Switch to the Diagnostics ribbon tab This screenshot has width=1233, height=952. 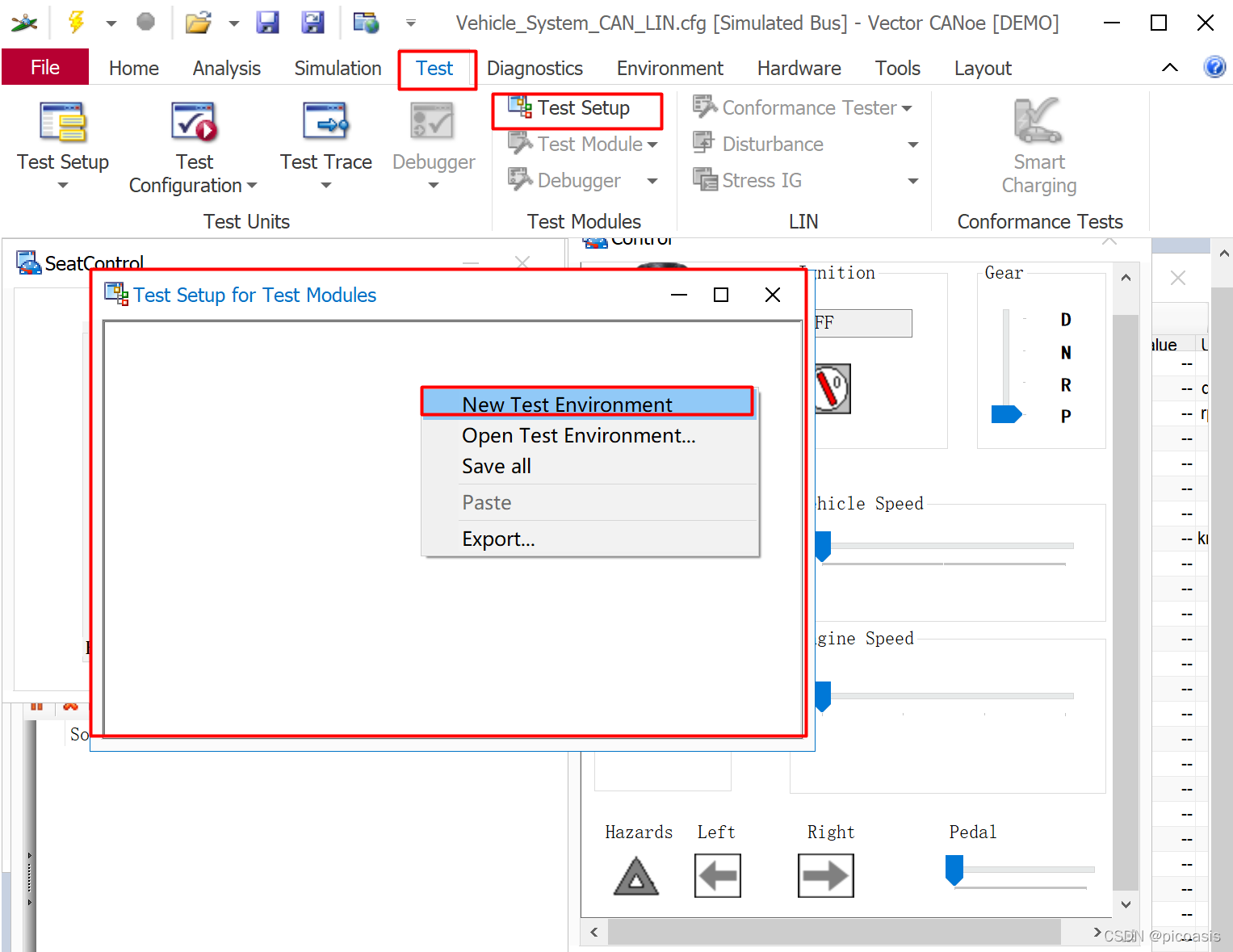(x=535, y=69)
